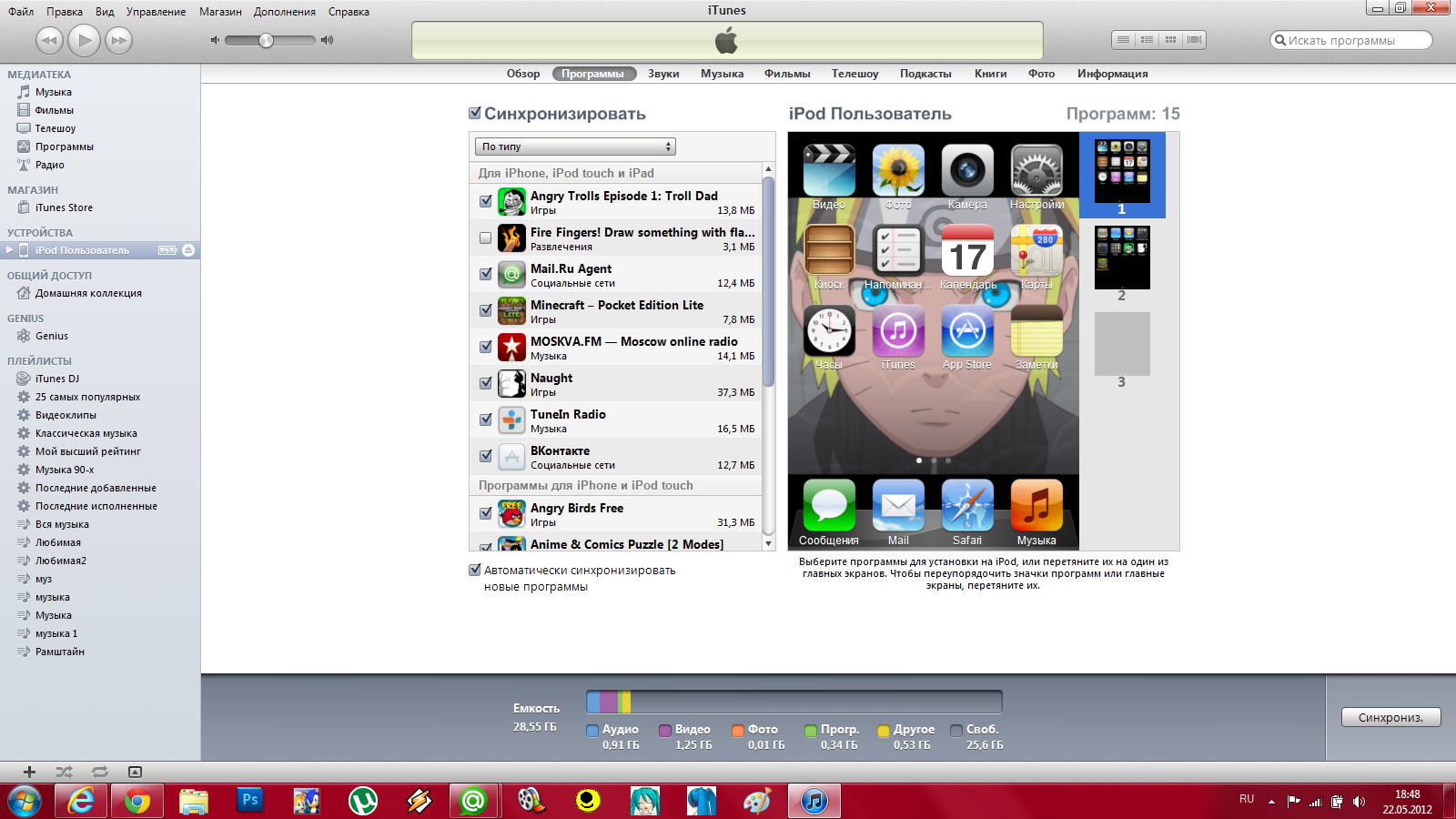
Task: Switch to Cover Flow view icon
Action: 1195,40
